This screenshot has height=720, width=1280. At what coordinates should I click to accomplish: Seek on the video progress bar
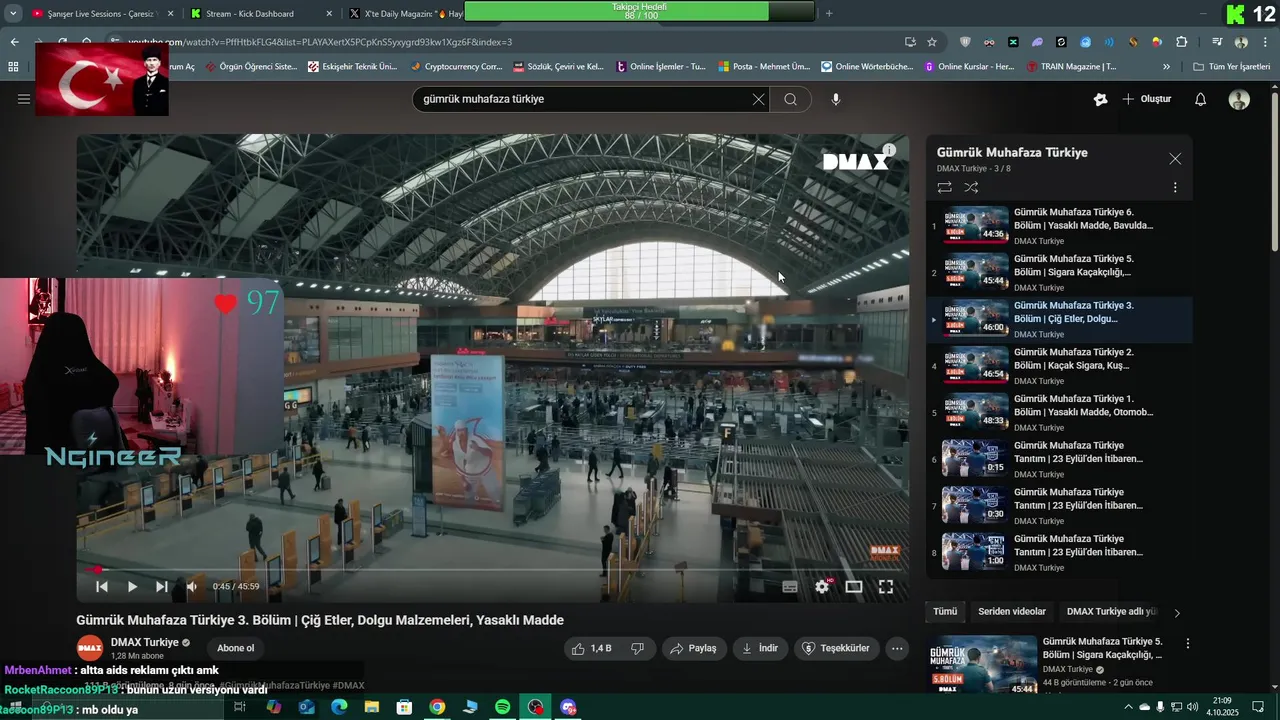[493, 570]
